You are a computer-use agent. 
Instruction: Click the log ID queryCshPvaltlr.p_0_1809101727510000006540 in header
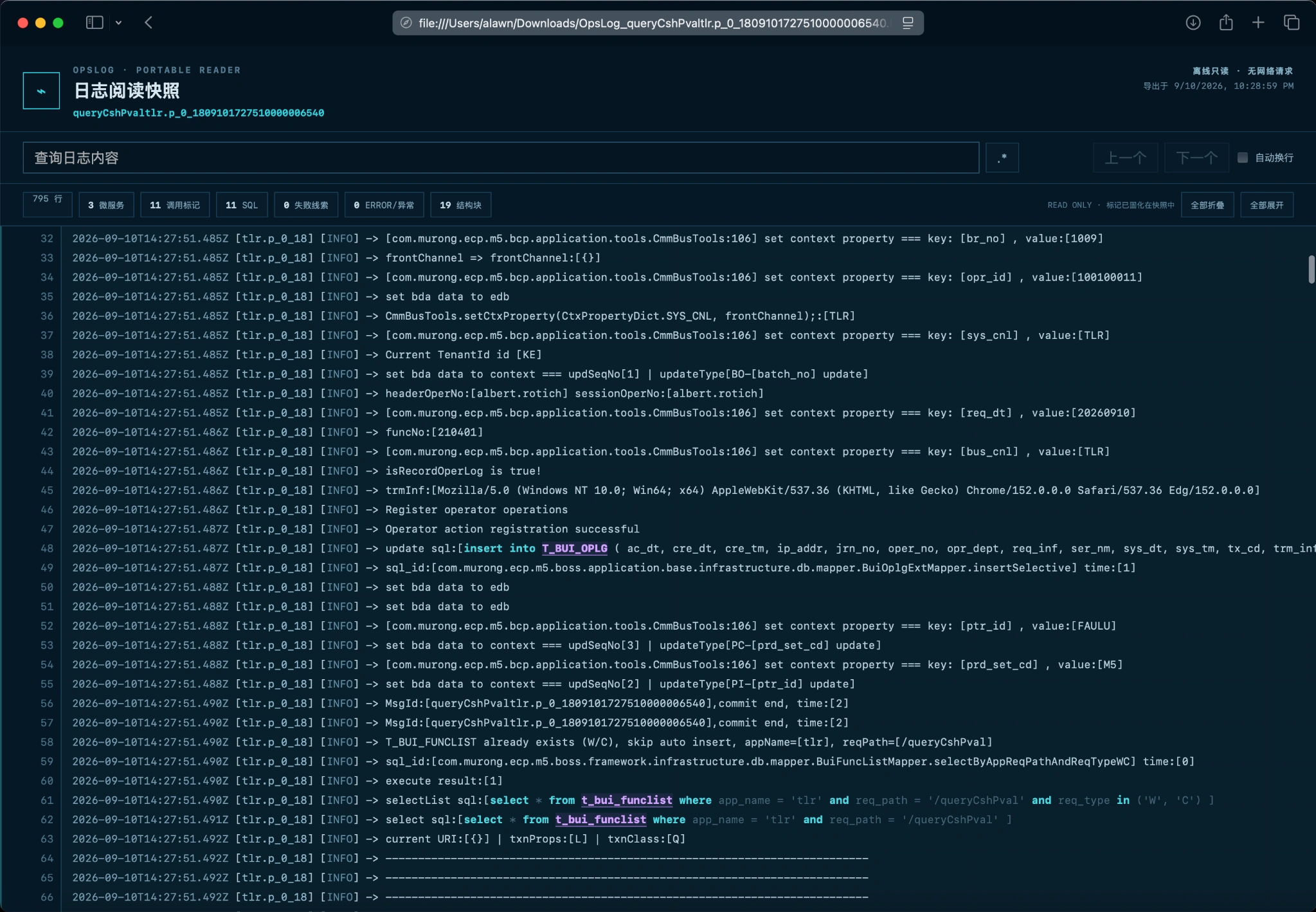[198, 113]
